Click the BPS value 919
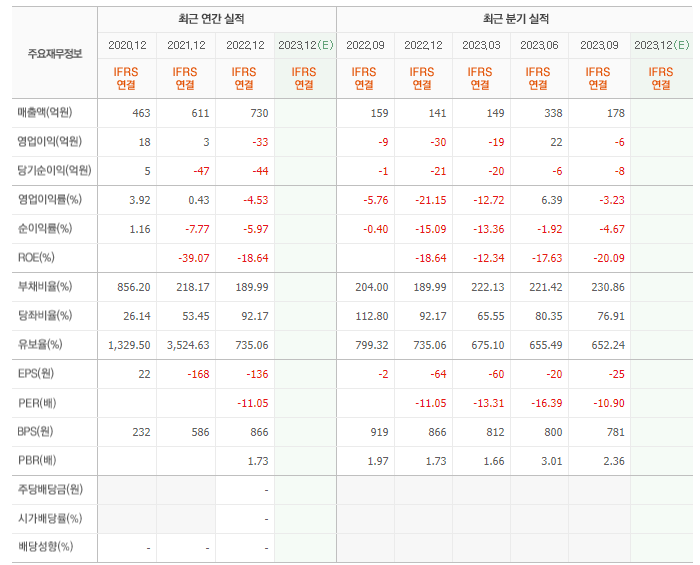The height and width of the screenshot is (565, 700). coord(379,432)
